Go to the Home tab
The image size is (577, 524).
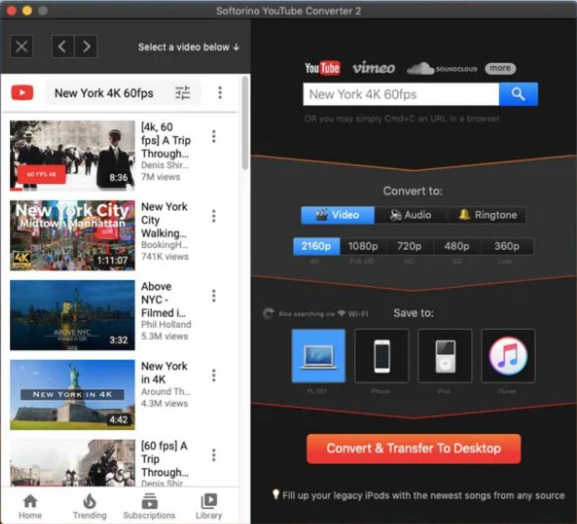30,506
